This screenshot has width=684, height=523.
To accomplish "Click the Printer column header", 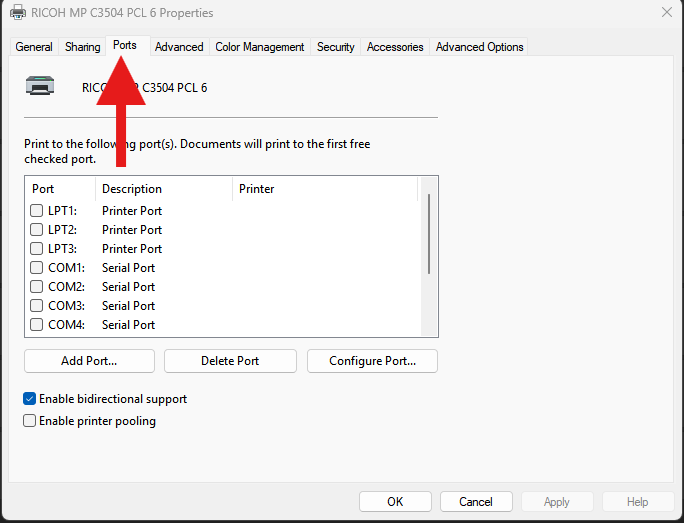I will click(x=325, y=189).
